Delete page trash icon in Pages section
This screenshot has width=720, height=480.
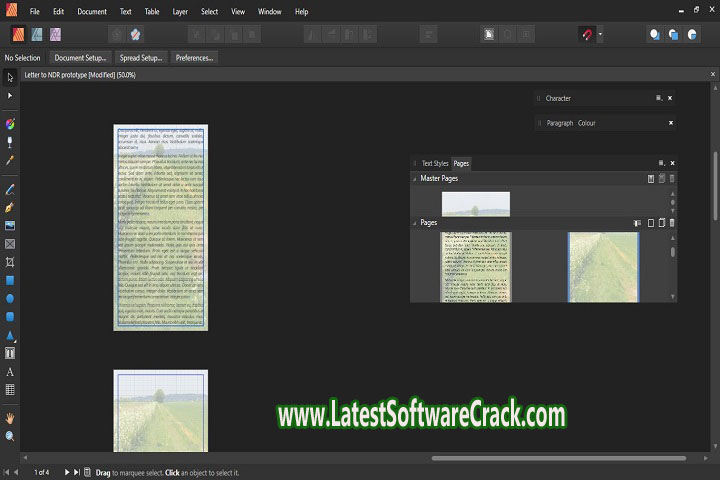672,223
